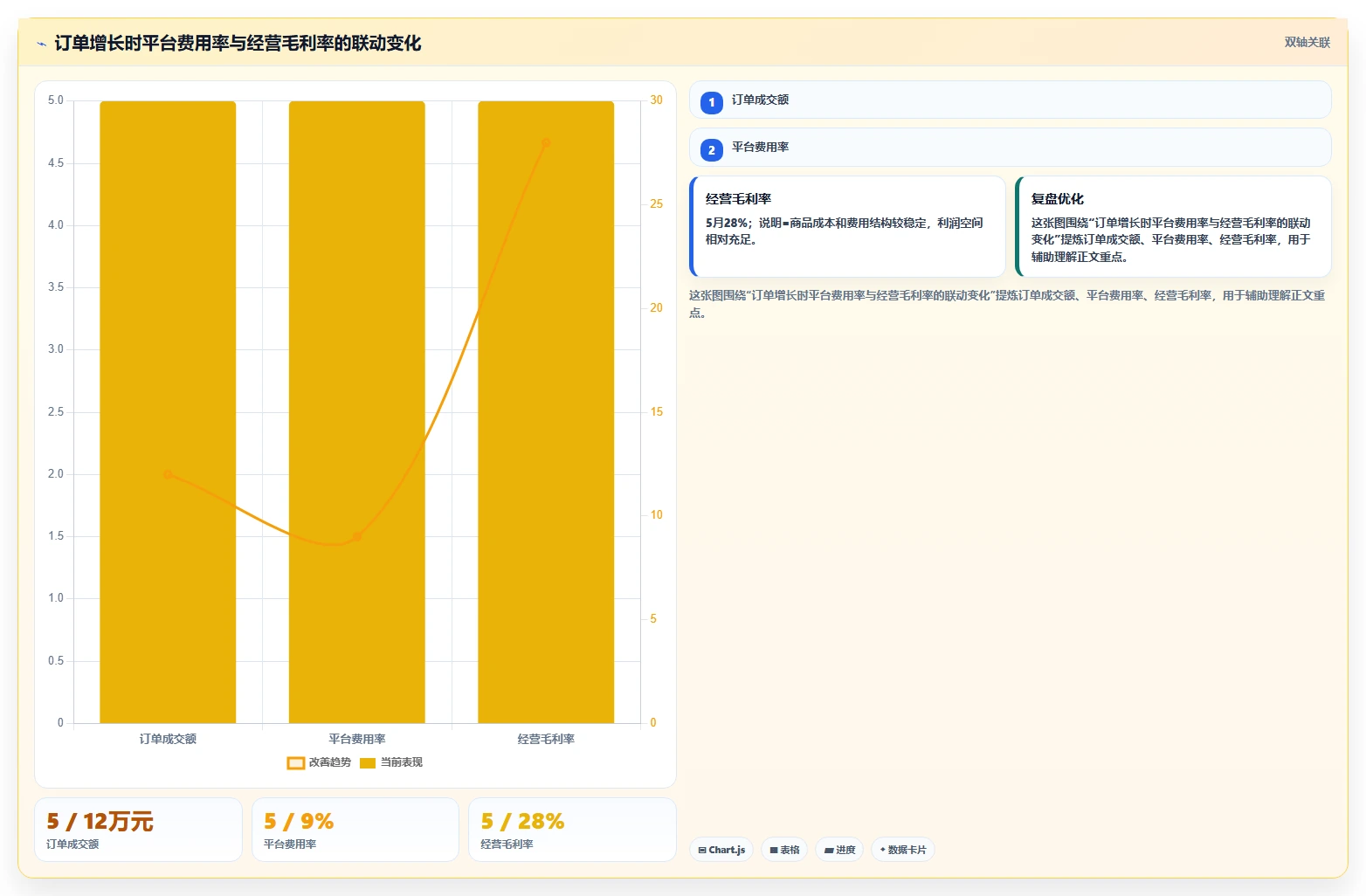Click the 经营毛利率 bar in the chart
The width and height of the screenshot is (1366, 896).
pyautogui.click(x=546, y=412)
